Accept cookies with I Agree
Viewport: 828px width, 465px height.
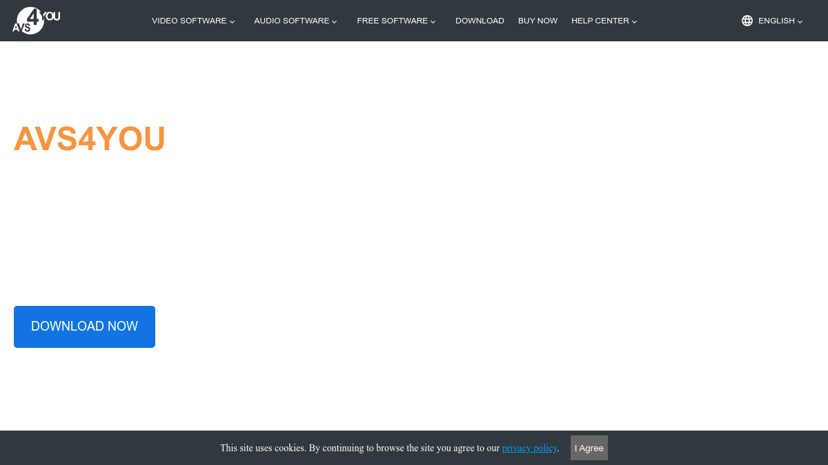[589, 448]
